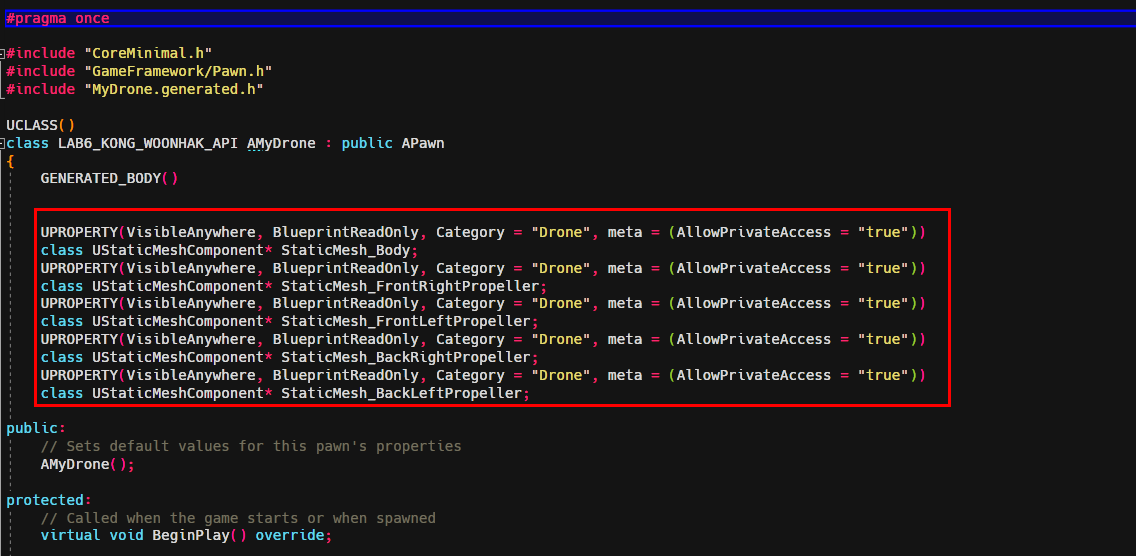
Task: Click the AMyDrone() constructor declaration
Action: tap(88, 464)
